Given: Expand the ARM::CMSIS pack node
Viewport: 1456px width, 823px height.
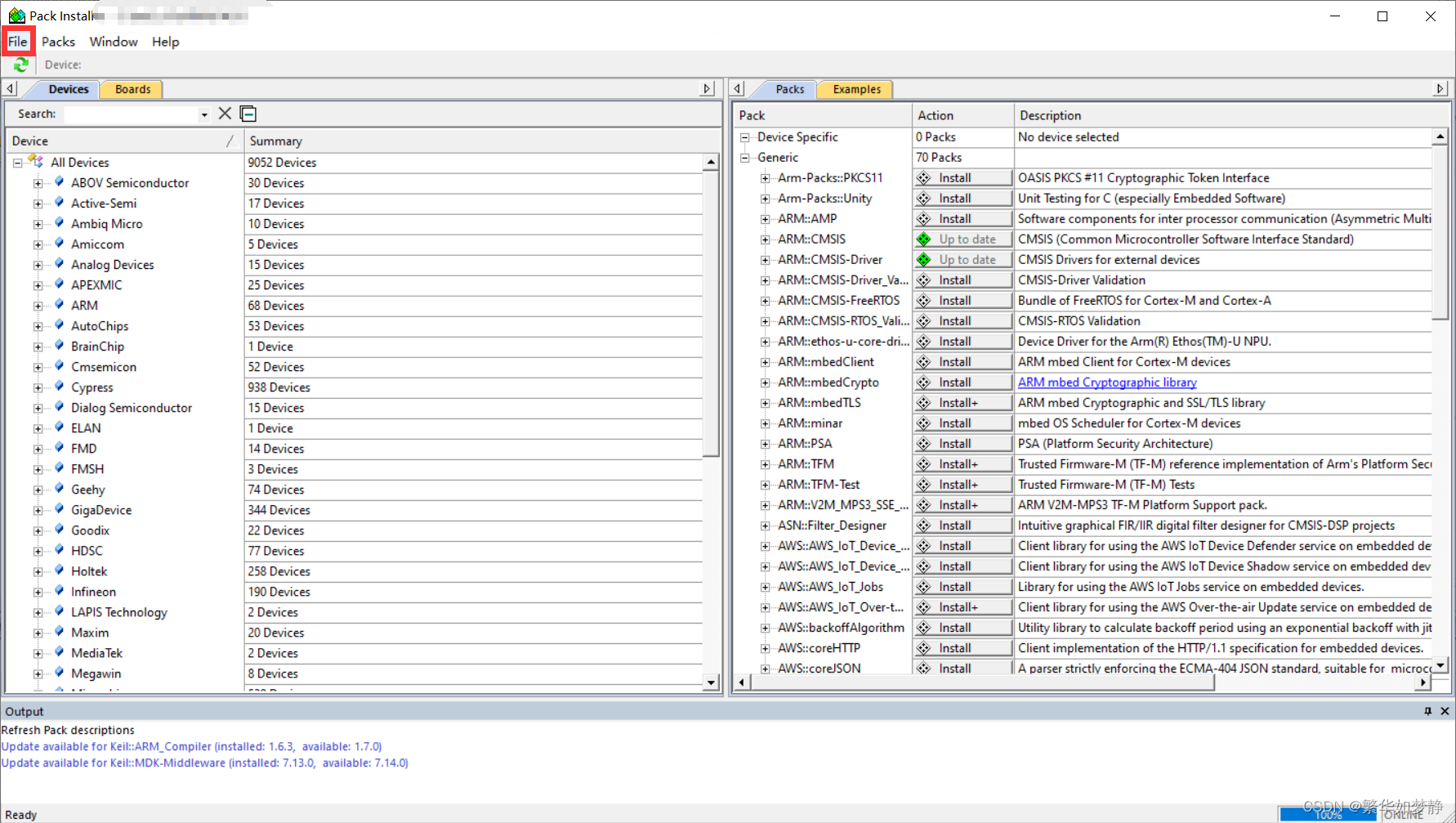Looking at the screenshot, I should tap(765, 239).
